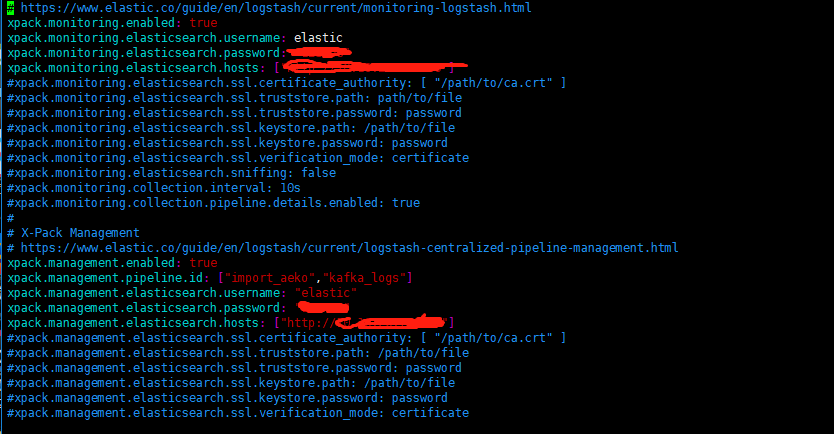Image resolution: width=834 pixels, height=434 pixels.
Task: Click the monitoring certificate_authority '/path/to/ca.crt' value
Action: click(494, 83)
